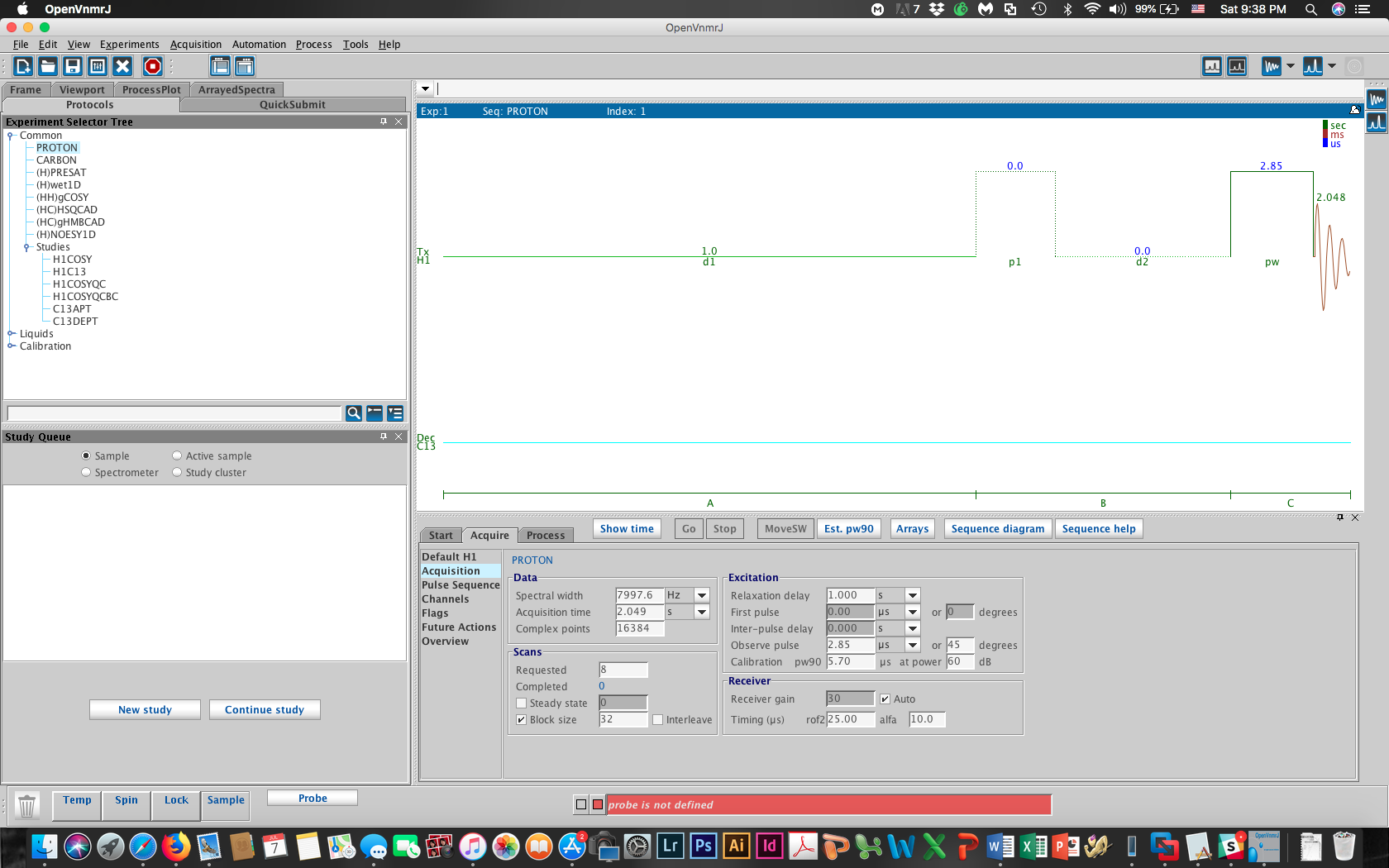Uncheck the Block size checkbox
Viewport: 1389px width, 868px height.
(x=522, y=720)
